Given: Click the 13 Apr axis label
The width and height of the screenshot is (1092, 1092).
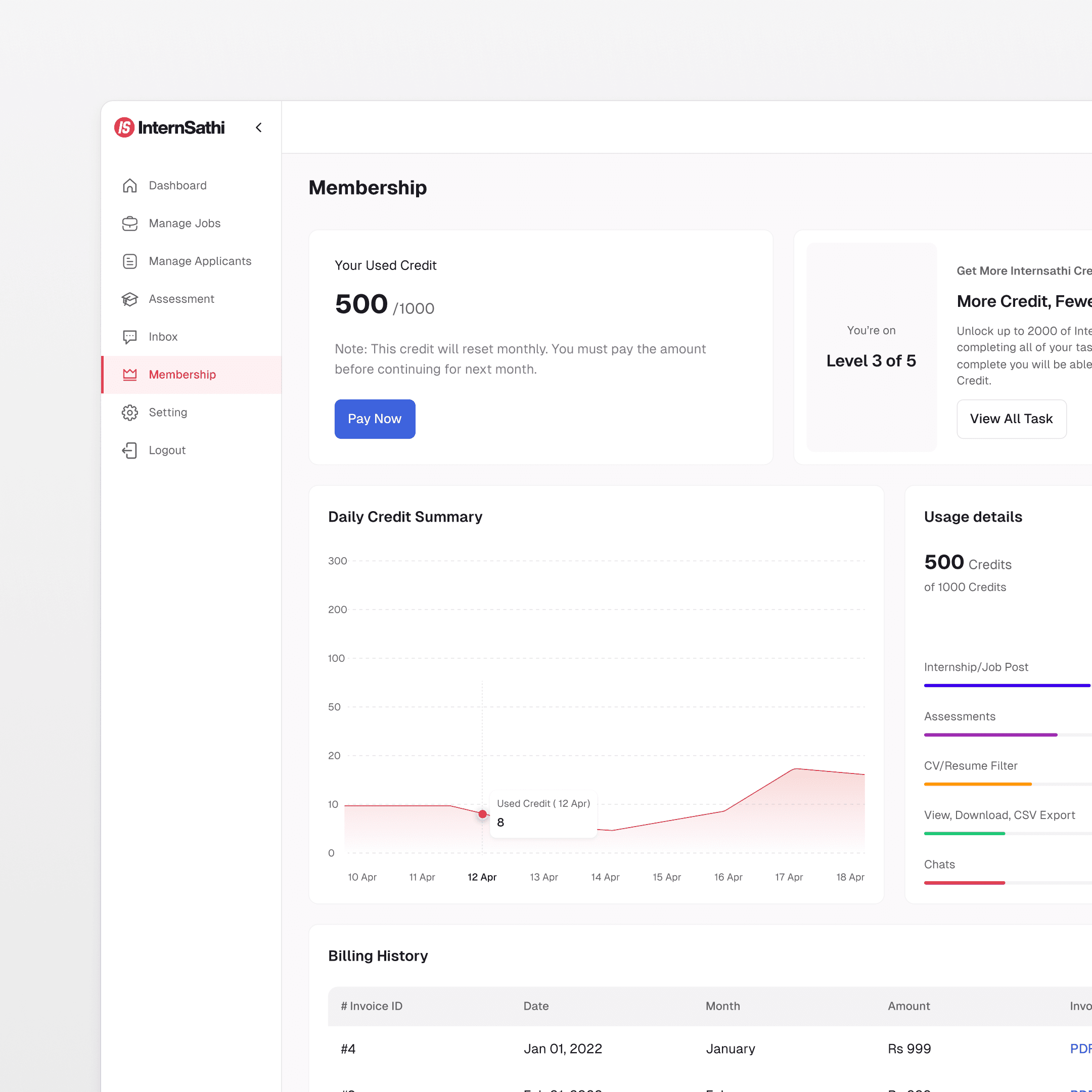Looking at the screenshot, I should pos(544,877).
